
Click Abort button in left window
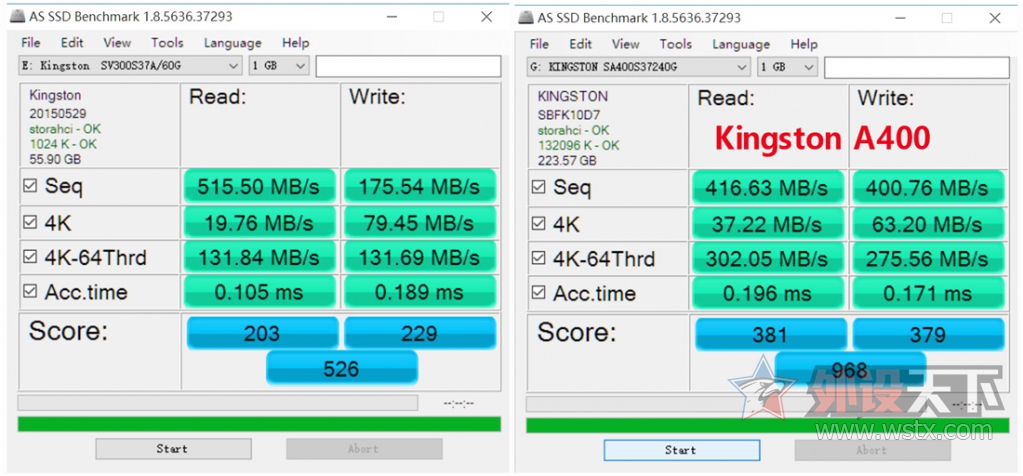click(x=364, y=449)
